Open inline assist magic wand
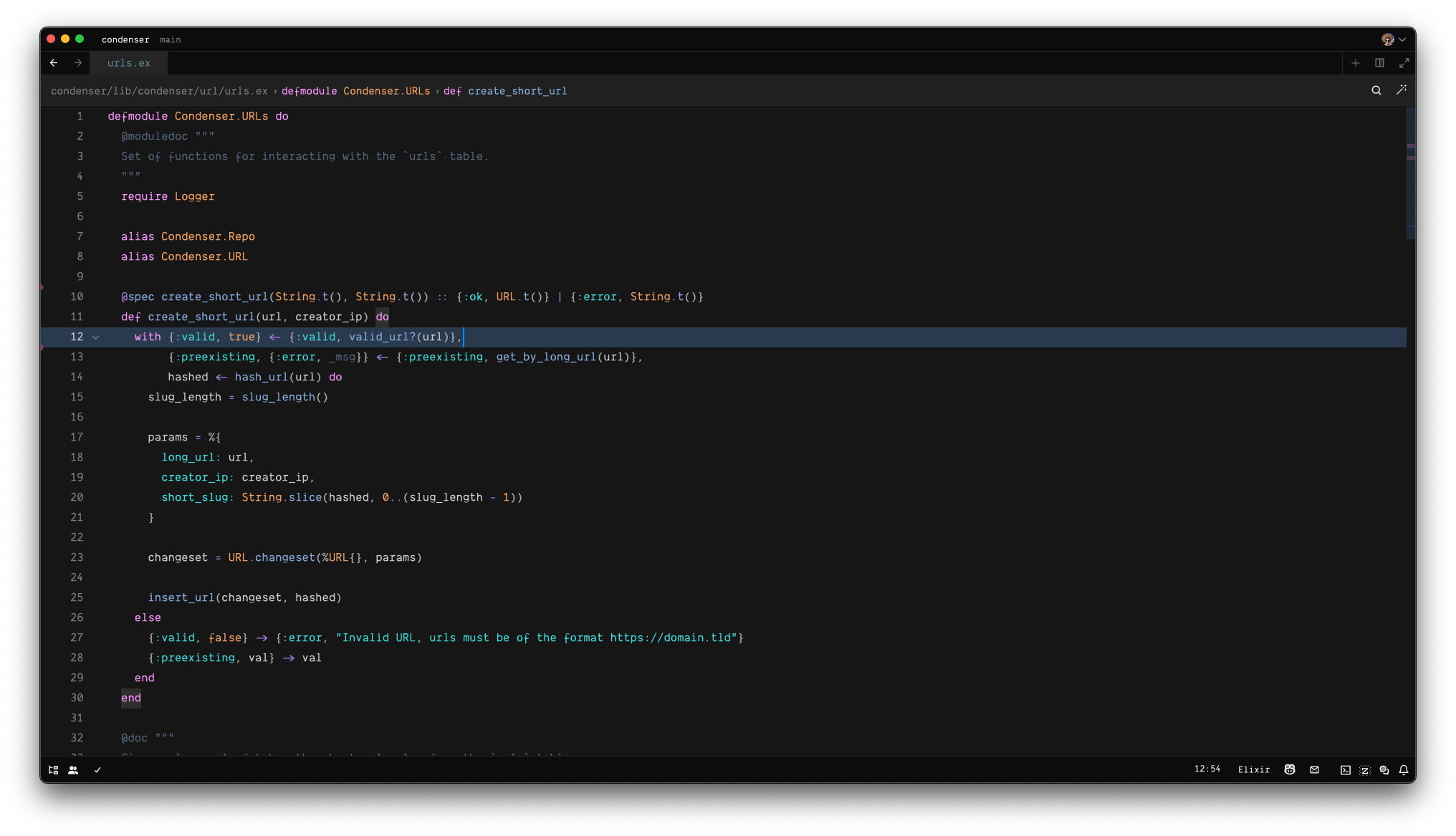The width and height of the screenshot is (1456, 836). click(x=1402, y=90)
